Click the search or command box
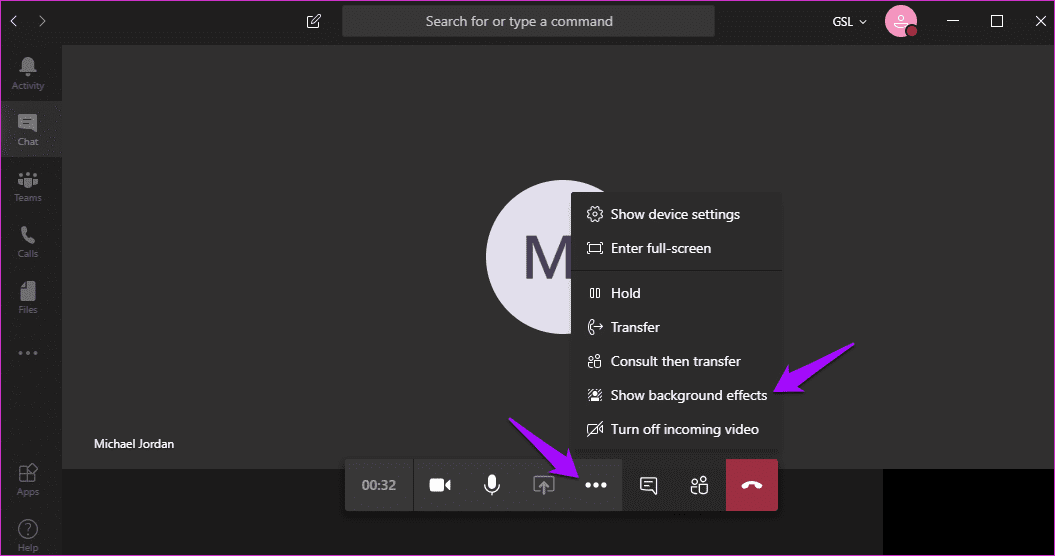The width and height of the screenshot is (1055, 556). click(528, 22)
